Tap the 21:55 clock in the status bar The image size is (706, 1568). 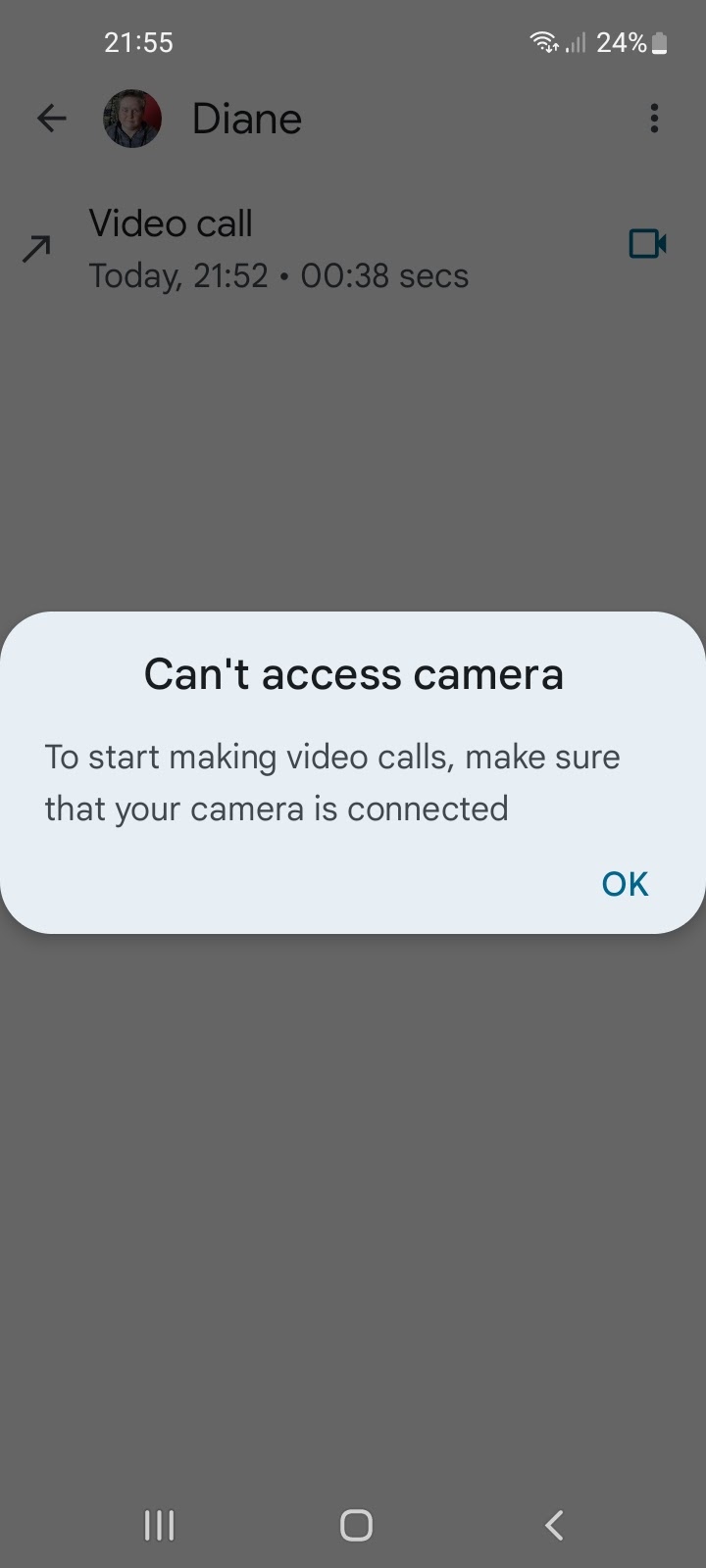[138, 42]
